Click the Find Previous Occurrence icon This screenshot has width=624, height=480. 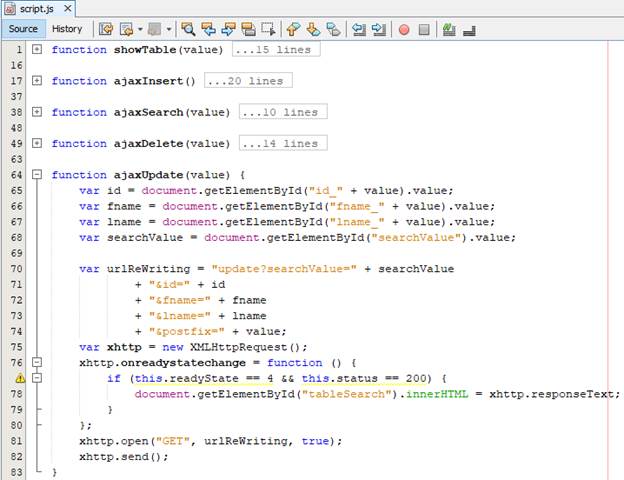pos(208,29)
